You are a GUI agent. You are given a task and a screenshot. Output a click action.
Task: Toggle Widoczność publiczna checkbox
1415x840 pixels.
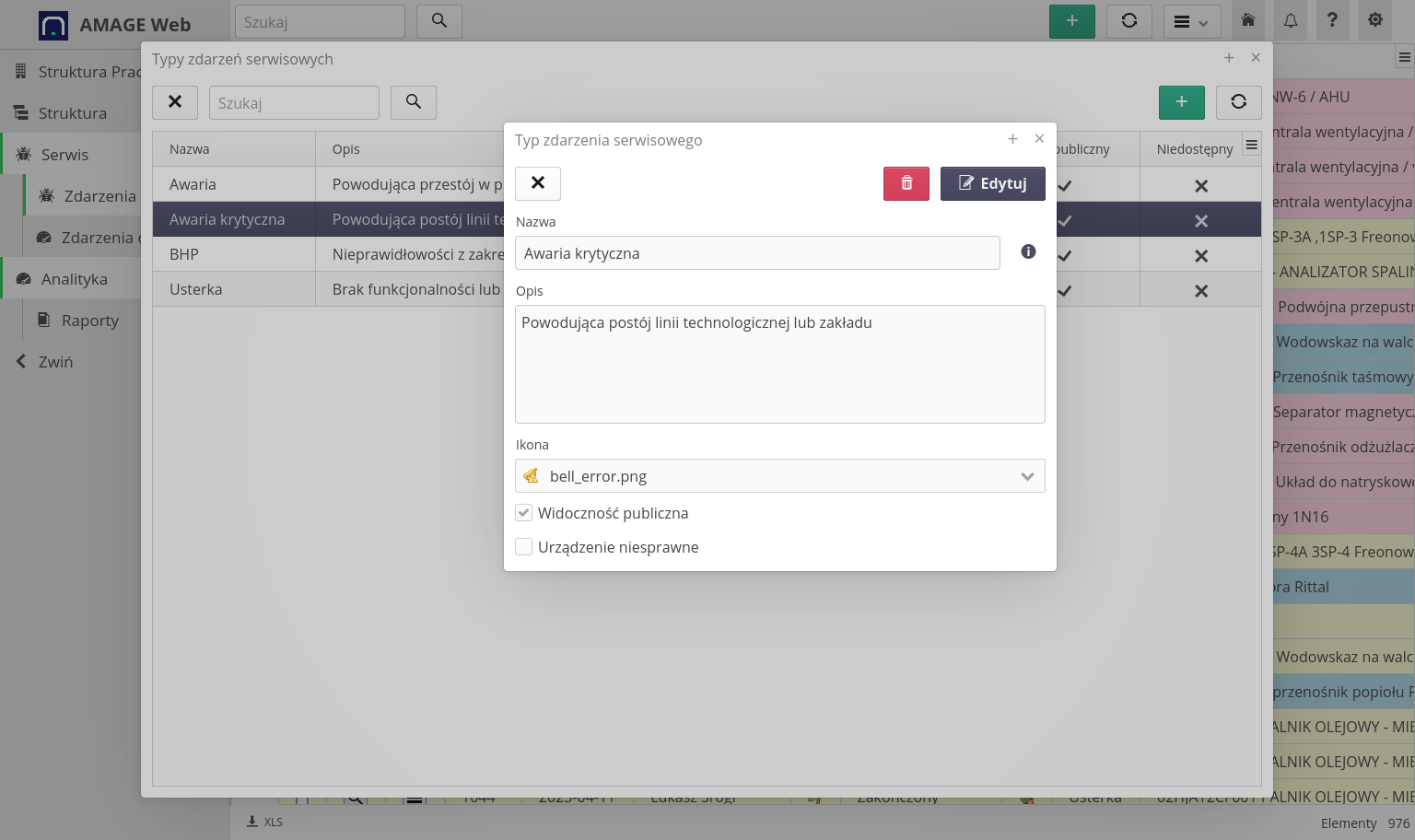(x=523, y=513)
